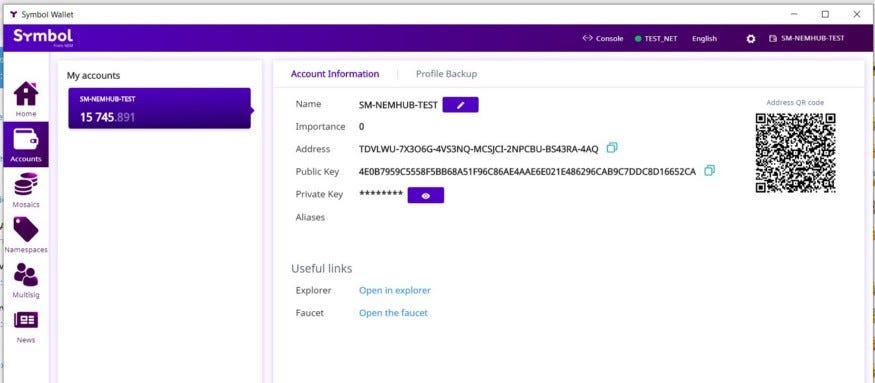The height and width of the screenshot is (383, 875).
Task: Click the Useful links heading
Action: tap(321, 269)
